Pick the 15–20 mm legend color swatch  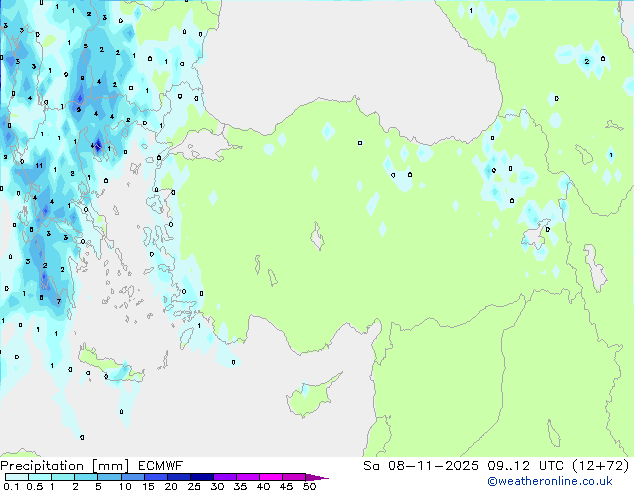coord(155,477)
